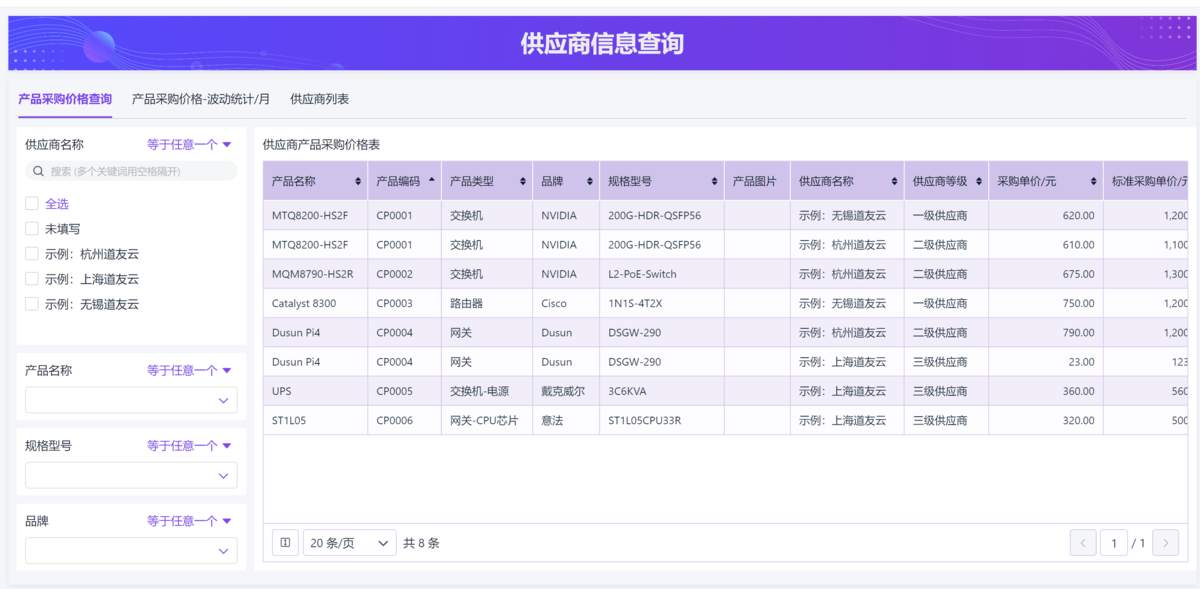The height and width of the screenshot is (589, 1200).
Task: Open the column layout icon left of page size
Action: [285, 543]
